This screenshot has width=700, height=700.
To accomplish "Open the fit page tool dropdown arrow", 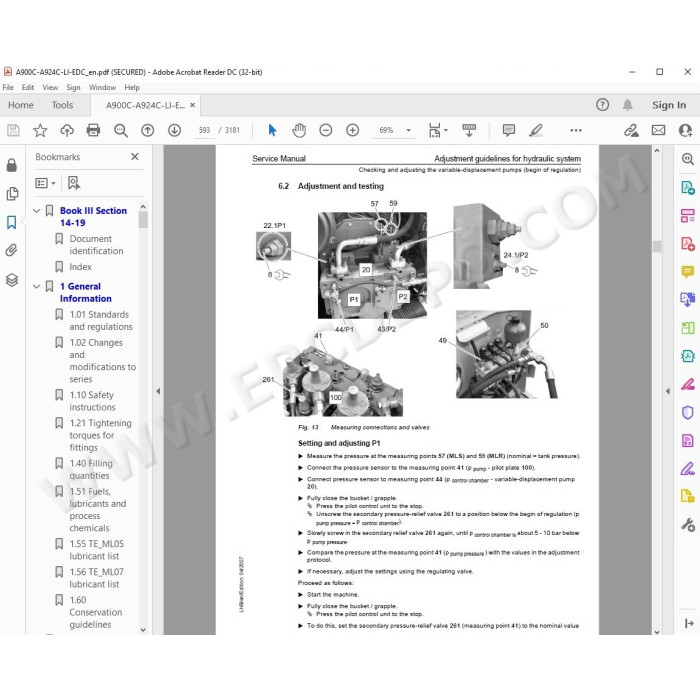I will [446, 130].
